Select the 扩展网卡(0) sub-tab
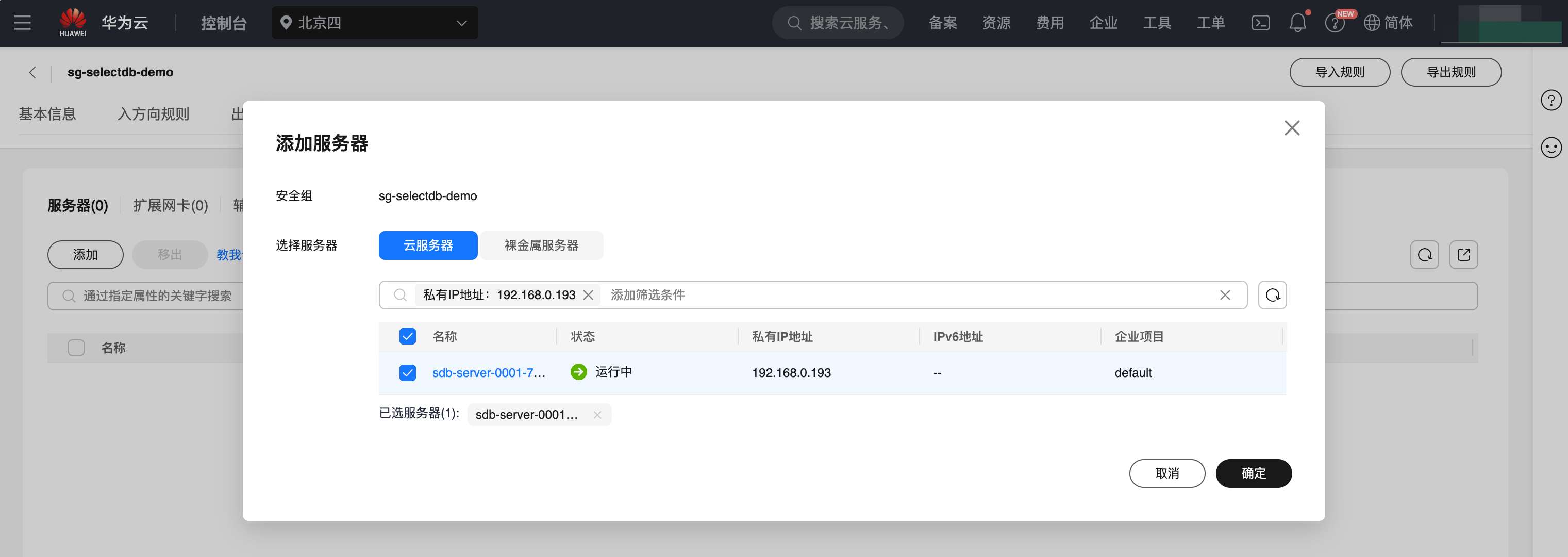This screenshot has height=557, width=1568. pos(171,206)
